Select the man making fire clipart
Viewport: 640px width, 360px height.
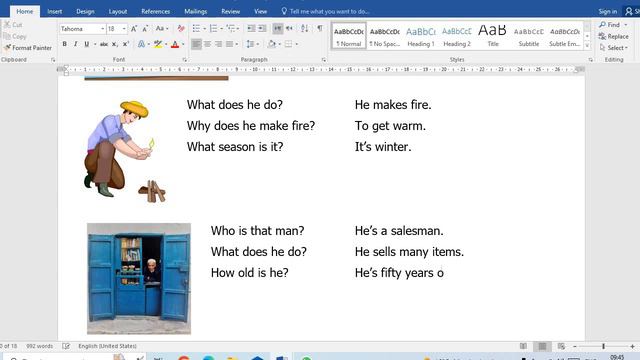click(x=126, y=151)
